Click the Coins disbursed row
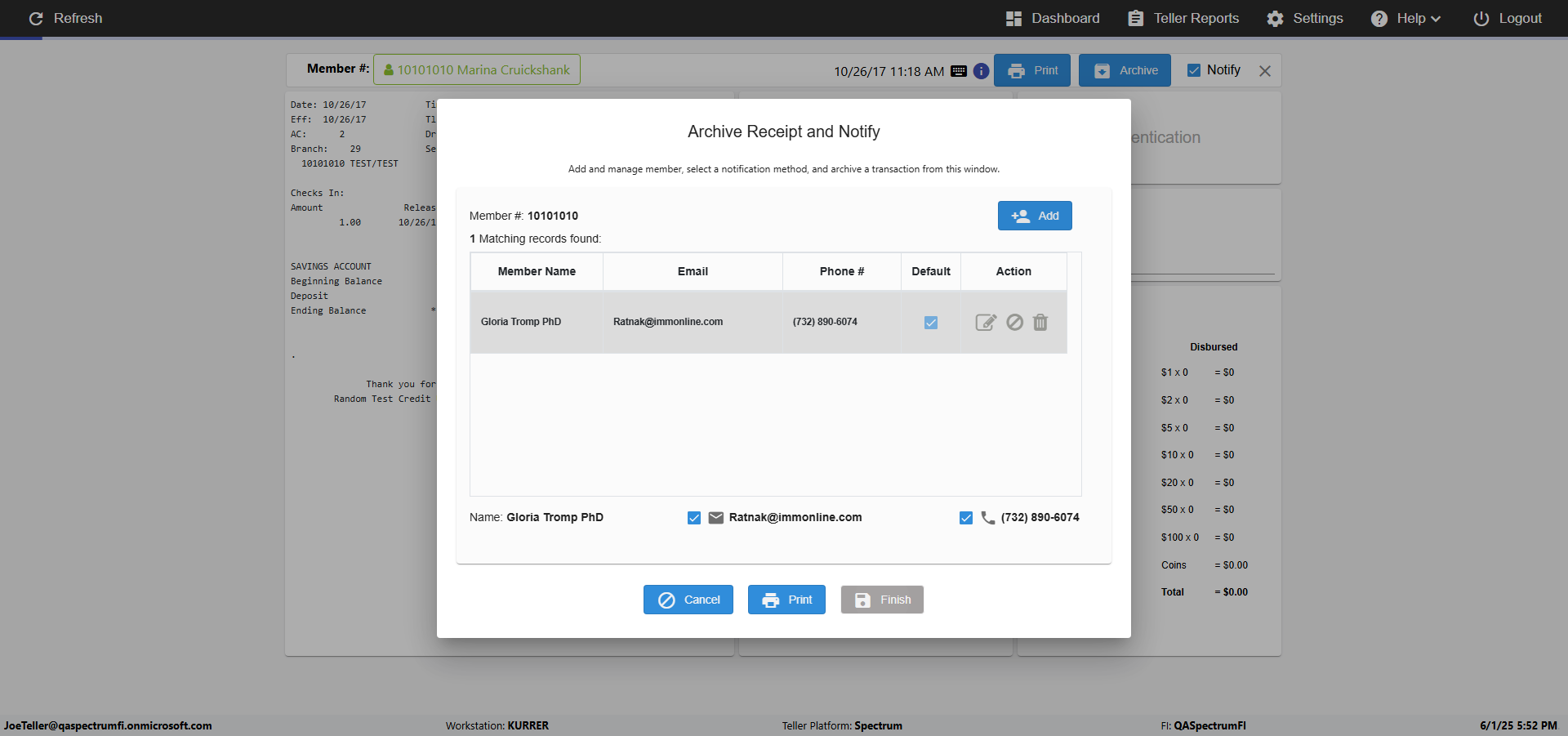The width and height of the screenshot is (1568, 736). point(1205,565)
